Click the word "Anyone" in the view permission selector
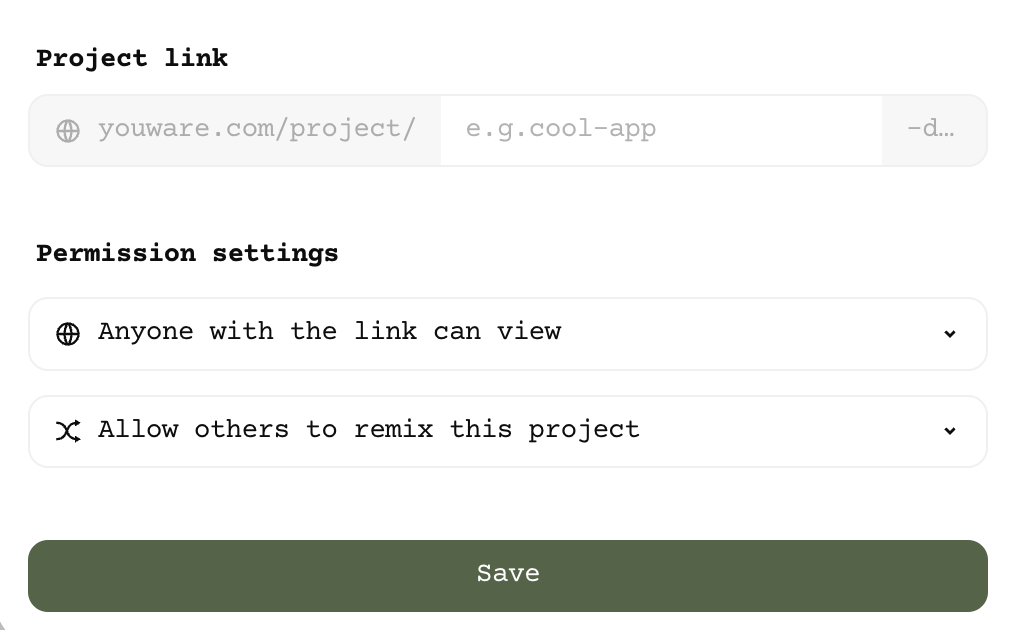The height and width of the screenshot is (630, 1010). (x=146, y=331)
